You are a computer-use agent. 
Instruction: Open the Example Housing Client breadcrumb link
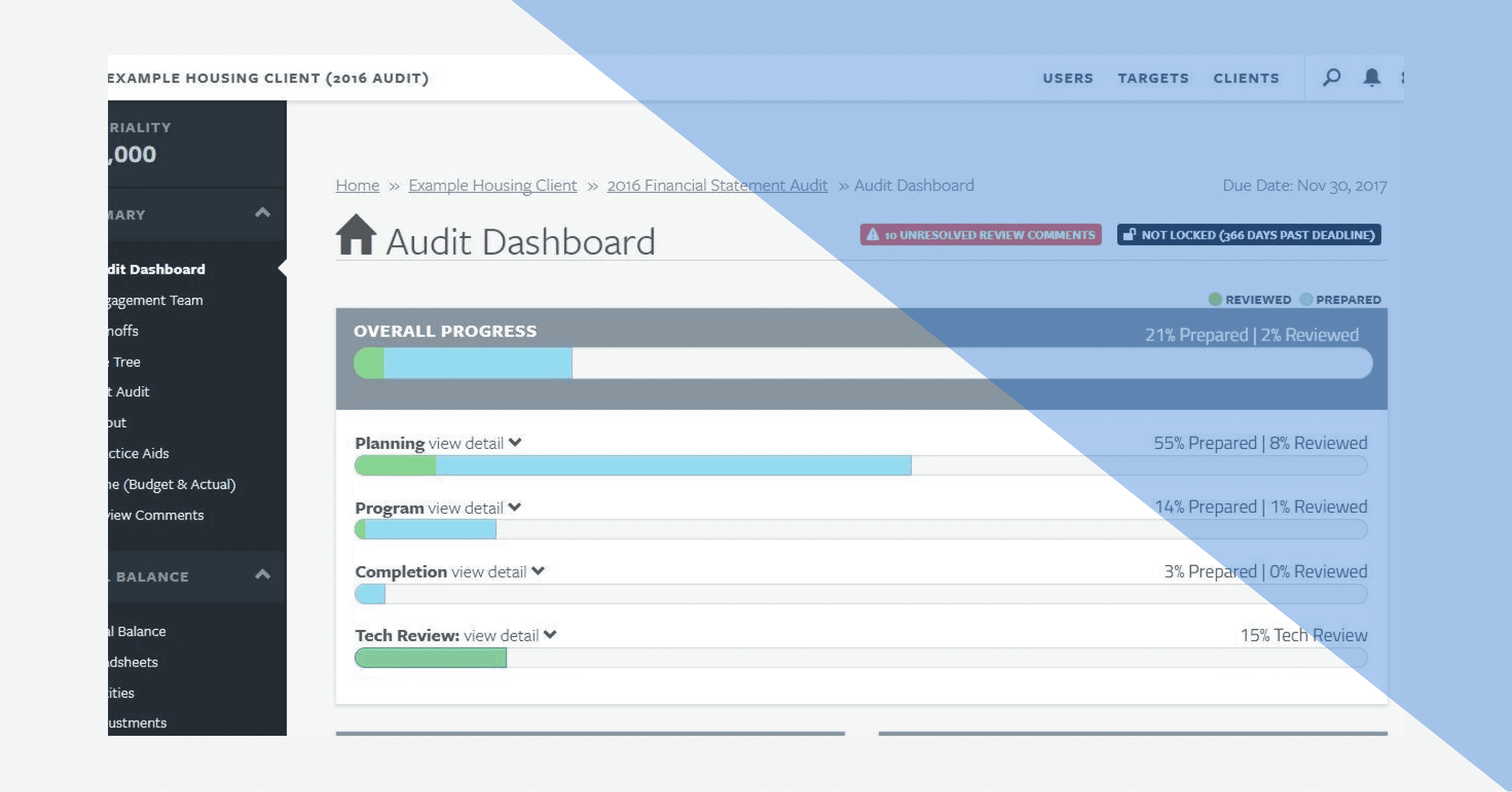click(492, 185)
